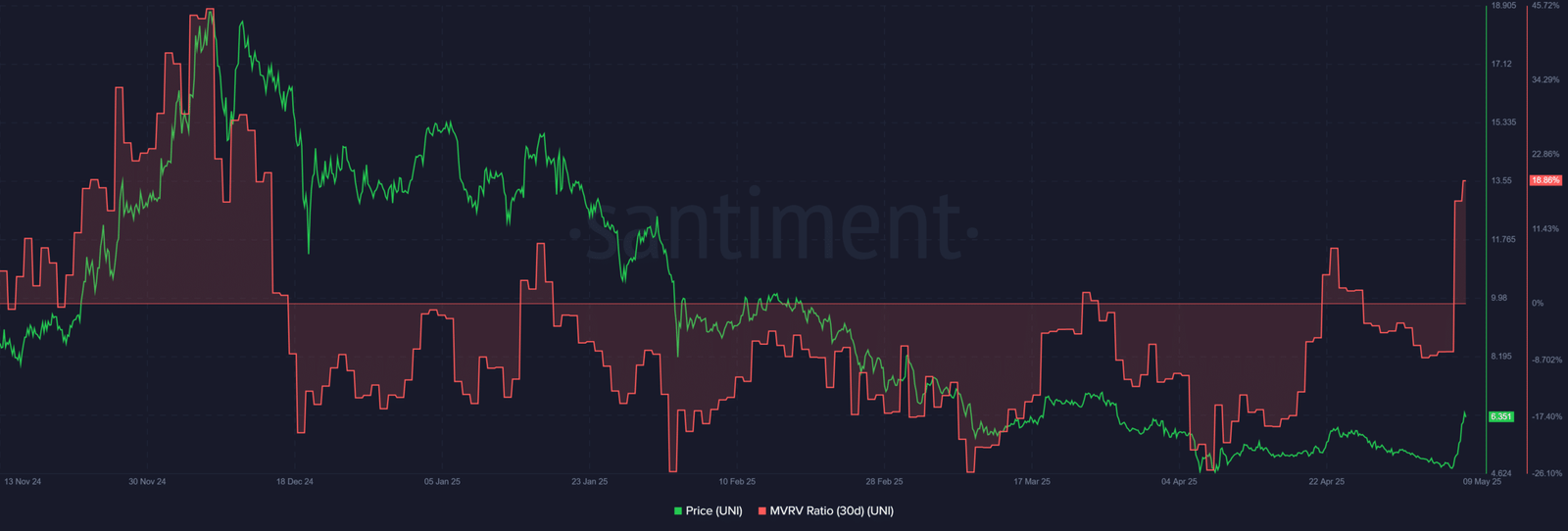Select the 13 Nov 24 date label
1568x531 pixels.
click(x=23, y=482)
